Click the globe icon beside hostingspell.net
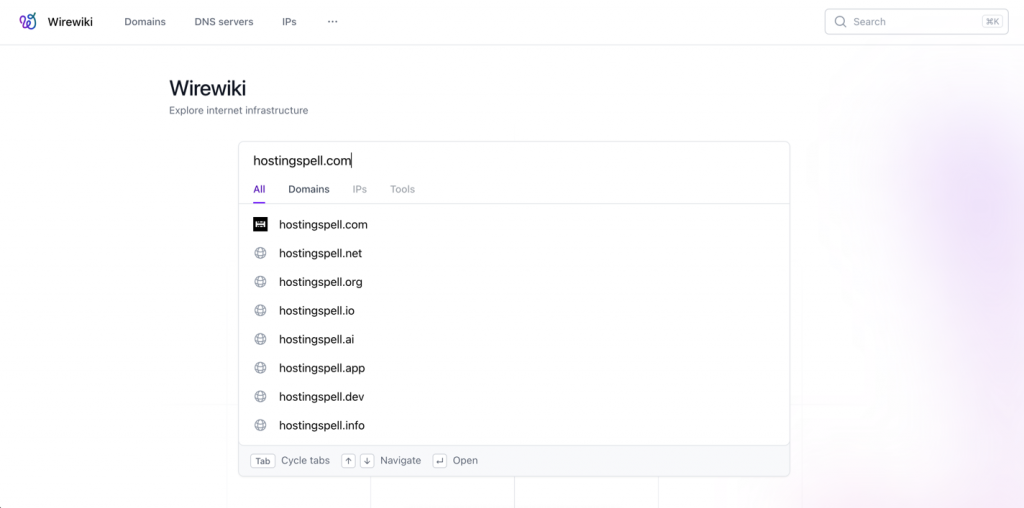The height and width of the screenshot is (508, 1024). (x=261, y=253)
